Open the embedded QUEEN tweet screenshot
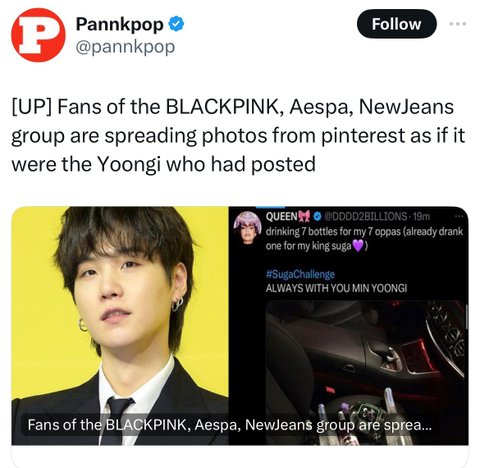The image size is (480, 468). click(x=348, y=326)
